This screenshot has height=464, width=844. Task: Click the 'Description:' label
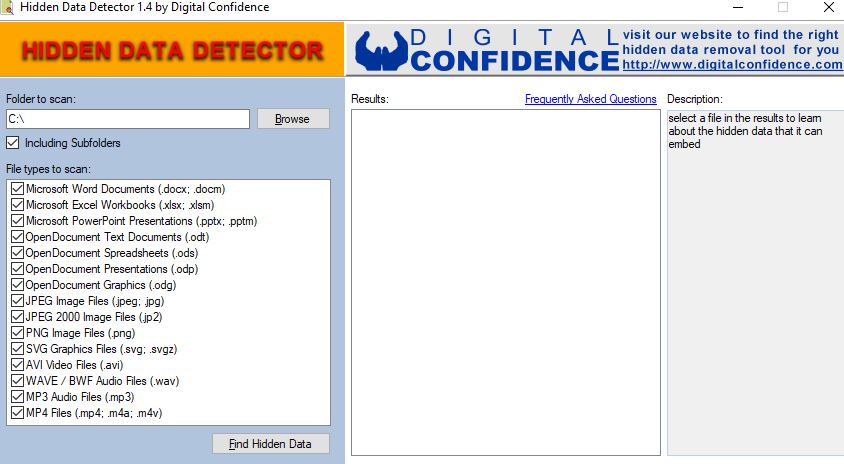[x=695, y=99]
